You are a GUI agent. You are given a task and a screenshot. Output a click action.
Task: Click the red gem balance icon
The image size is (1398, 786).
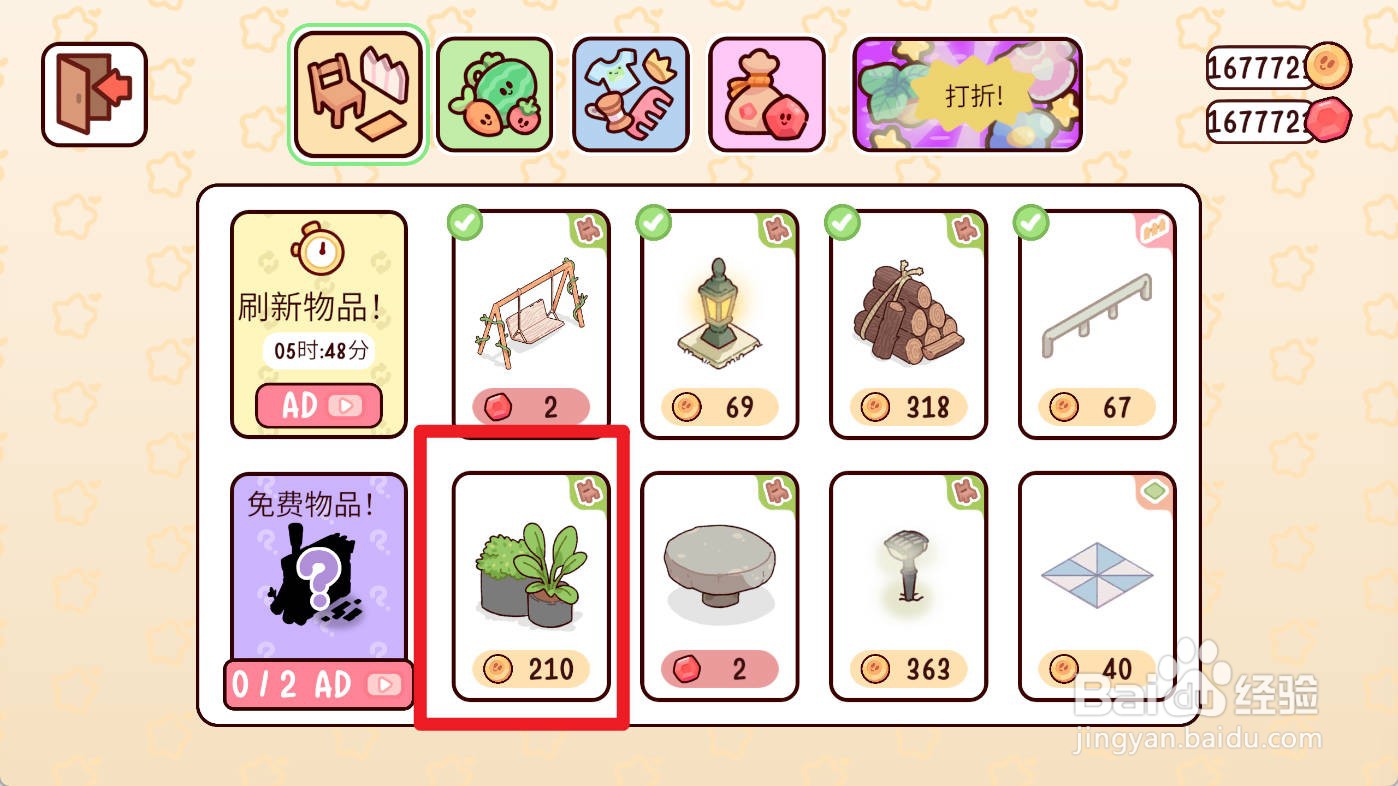pos(1328,122)
